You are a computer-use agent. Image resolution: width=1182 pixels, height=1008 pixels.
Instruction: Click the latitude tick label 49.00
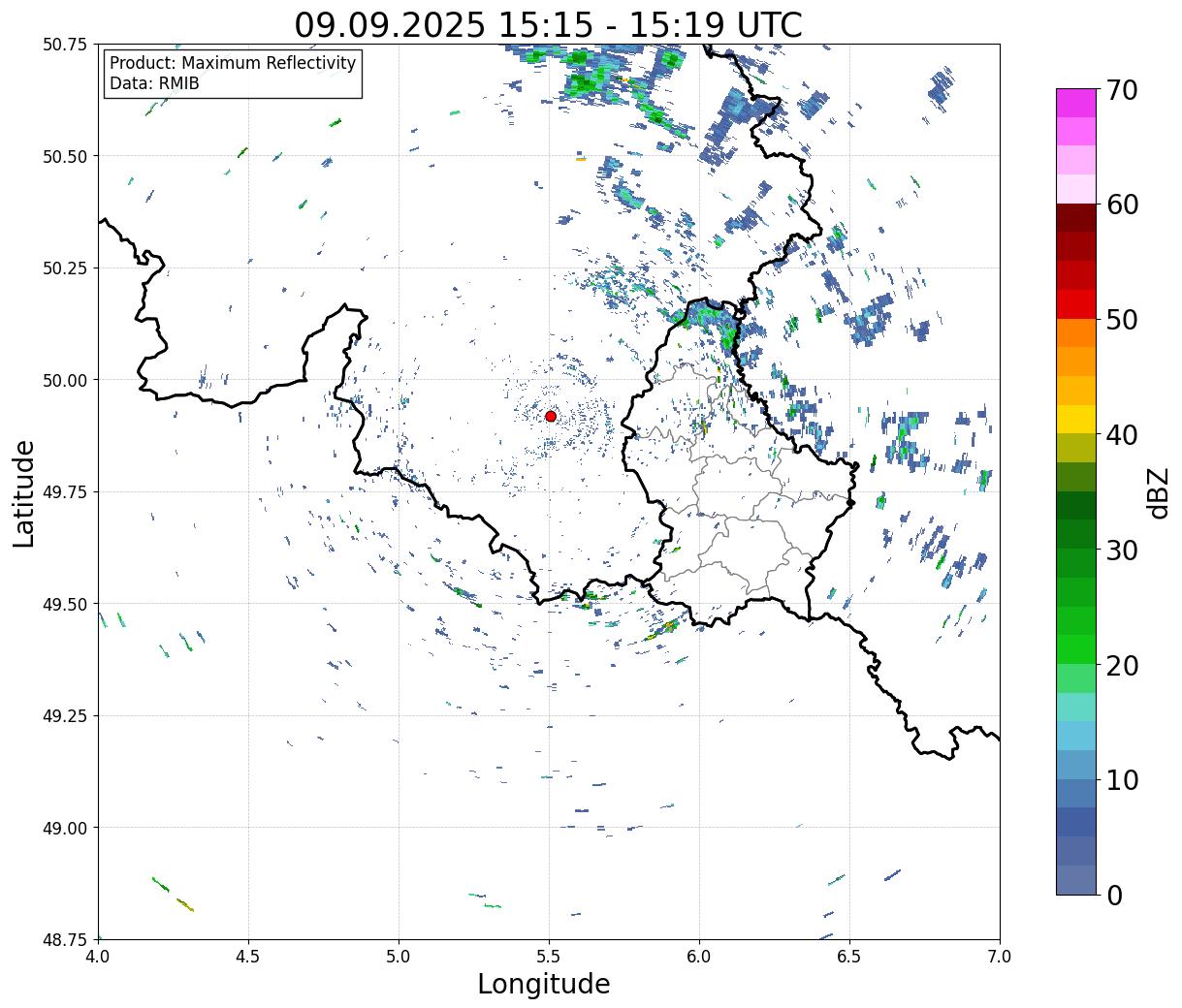pos(65,828)
